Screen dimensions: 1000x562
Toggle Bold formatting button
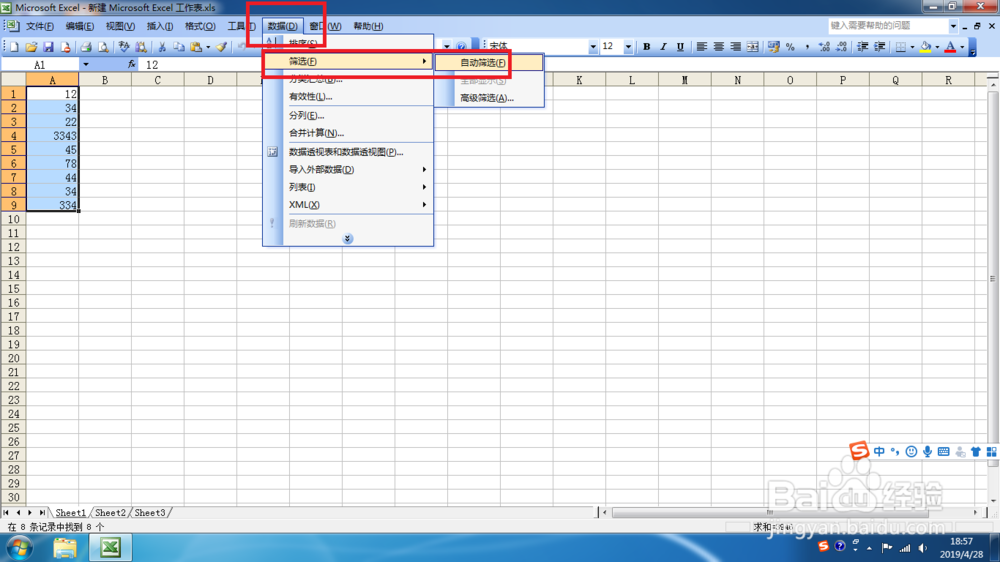(646, 47)
